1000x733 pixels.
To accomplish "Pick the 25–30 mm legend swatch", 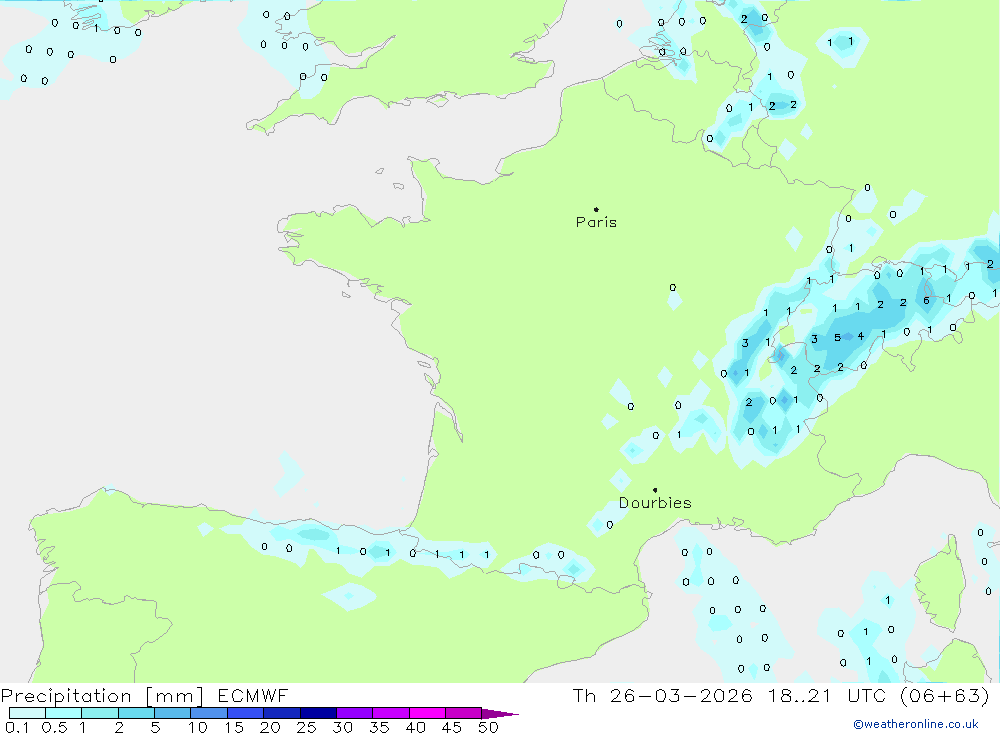I will tap(318, 713).
